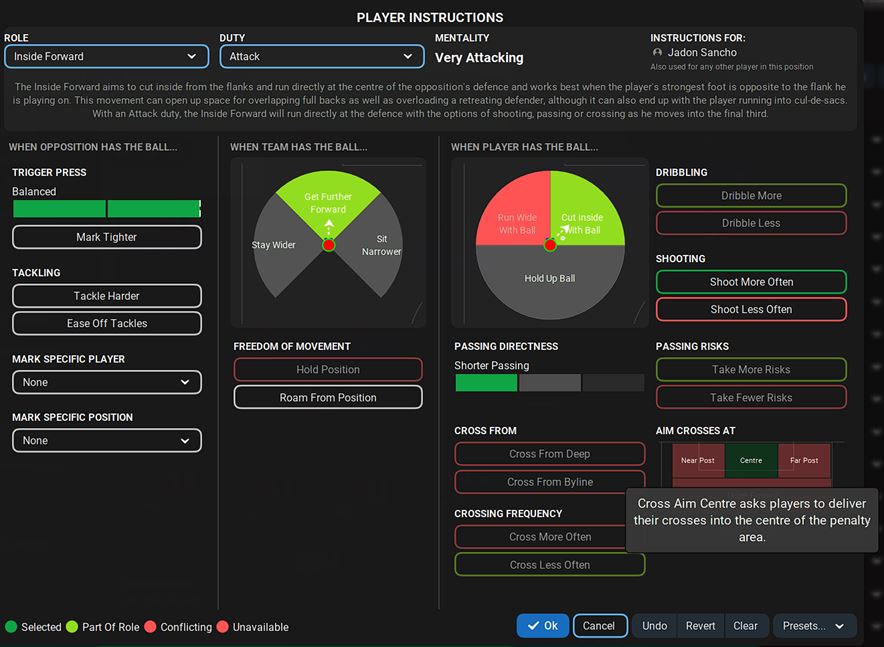Aim crosses at Near Post
This screenshot has width=884, height=647.
698,460
